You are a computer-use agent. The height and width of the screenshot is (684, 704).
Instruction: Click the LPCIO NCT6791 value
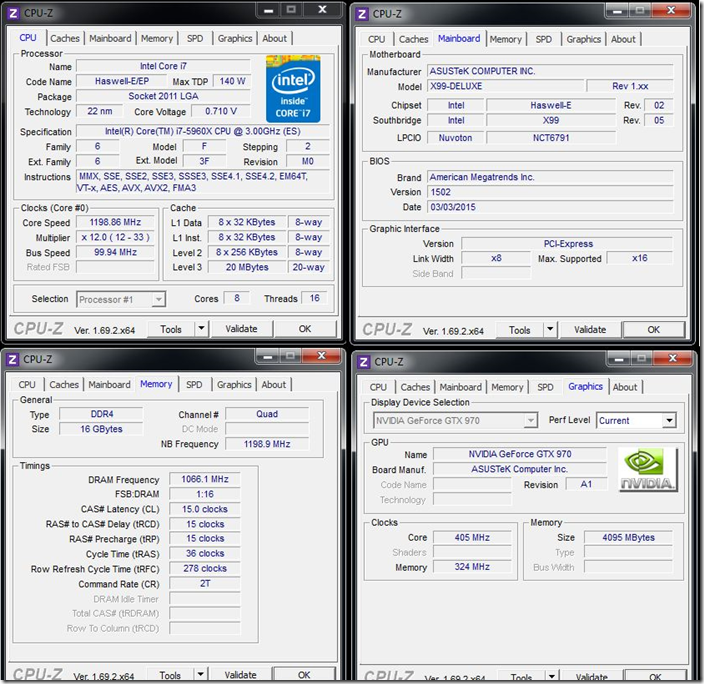551,138
